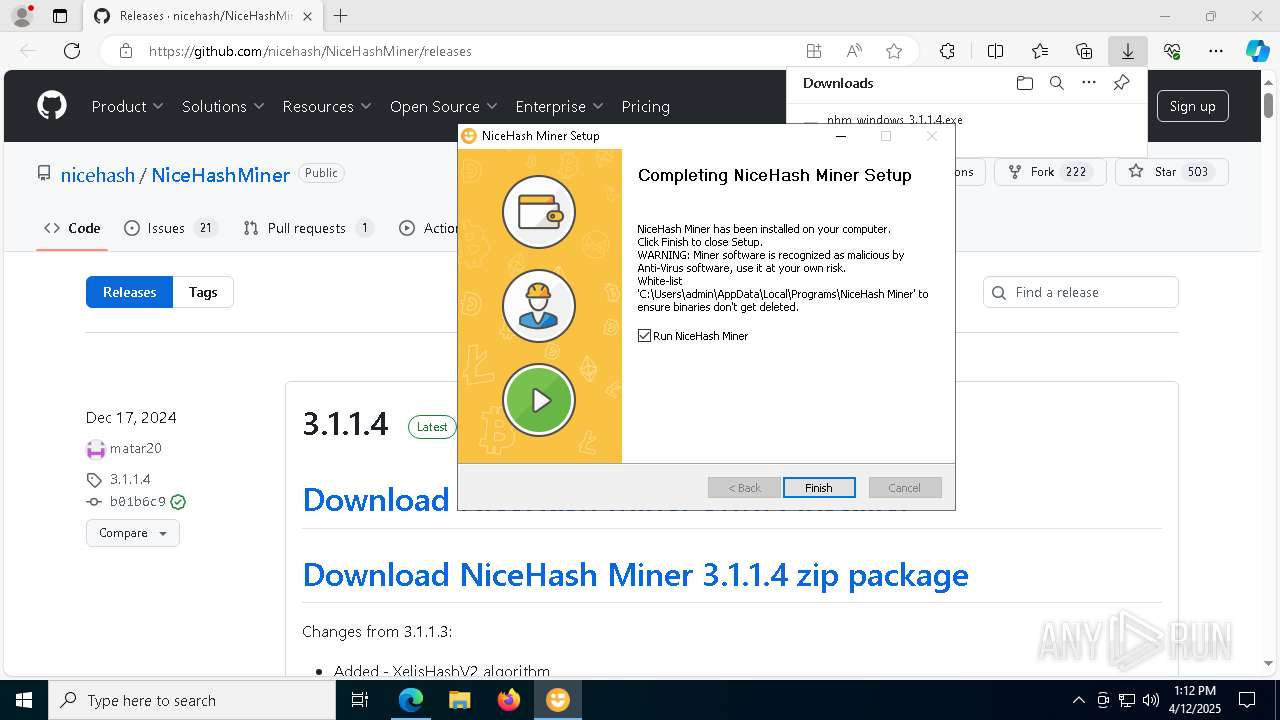
Task: Click the Read aloud icon
Action: (854, 51)
